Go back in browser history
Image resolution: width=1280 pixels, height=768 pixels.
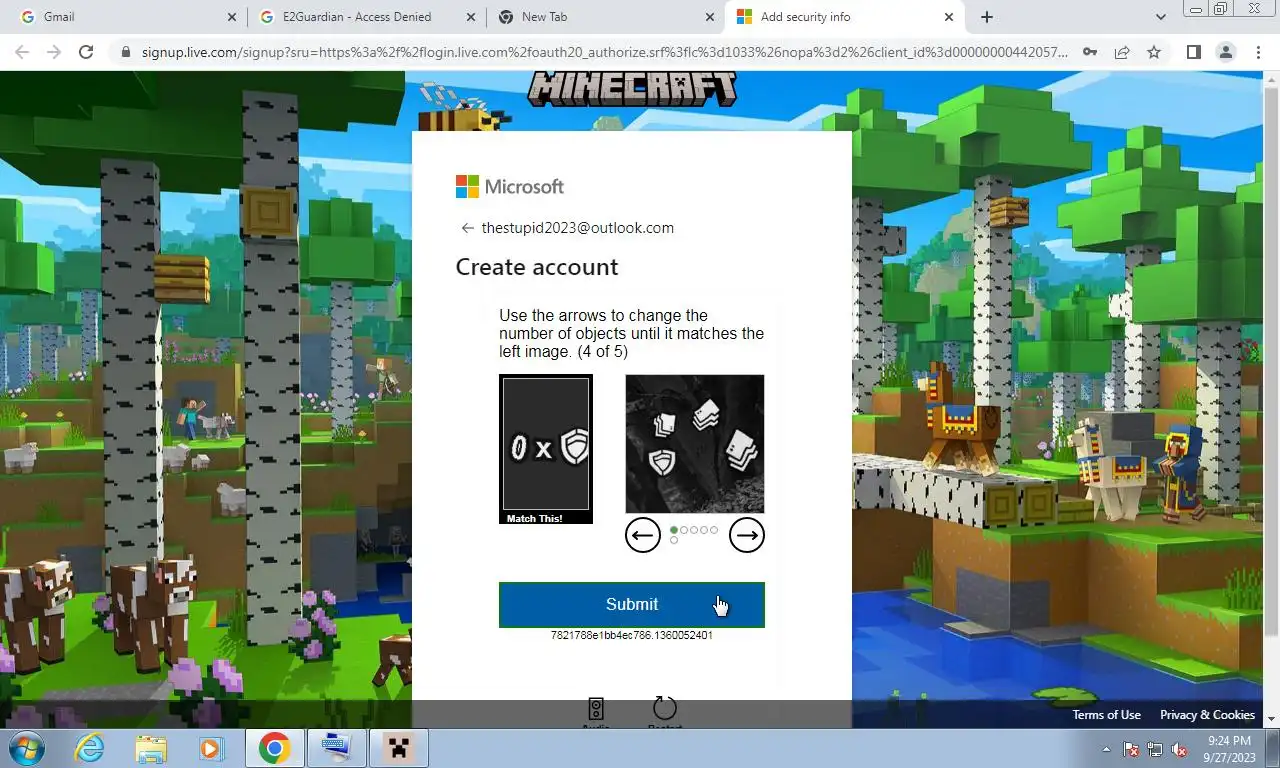pos(21,52)
